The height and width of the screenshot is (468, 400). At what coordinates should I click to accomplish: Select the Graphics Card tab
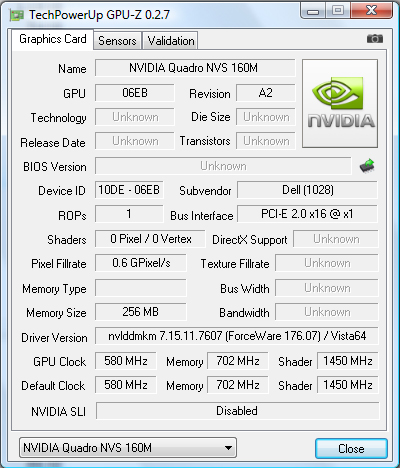[53, 39]
